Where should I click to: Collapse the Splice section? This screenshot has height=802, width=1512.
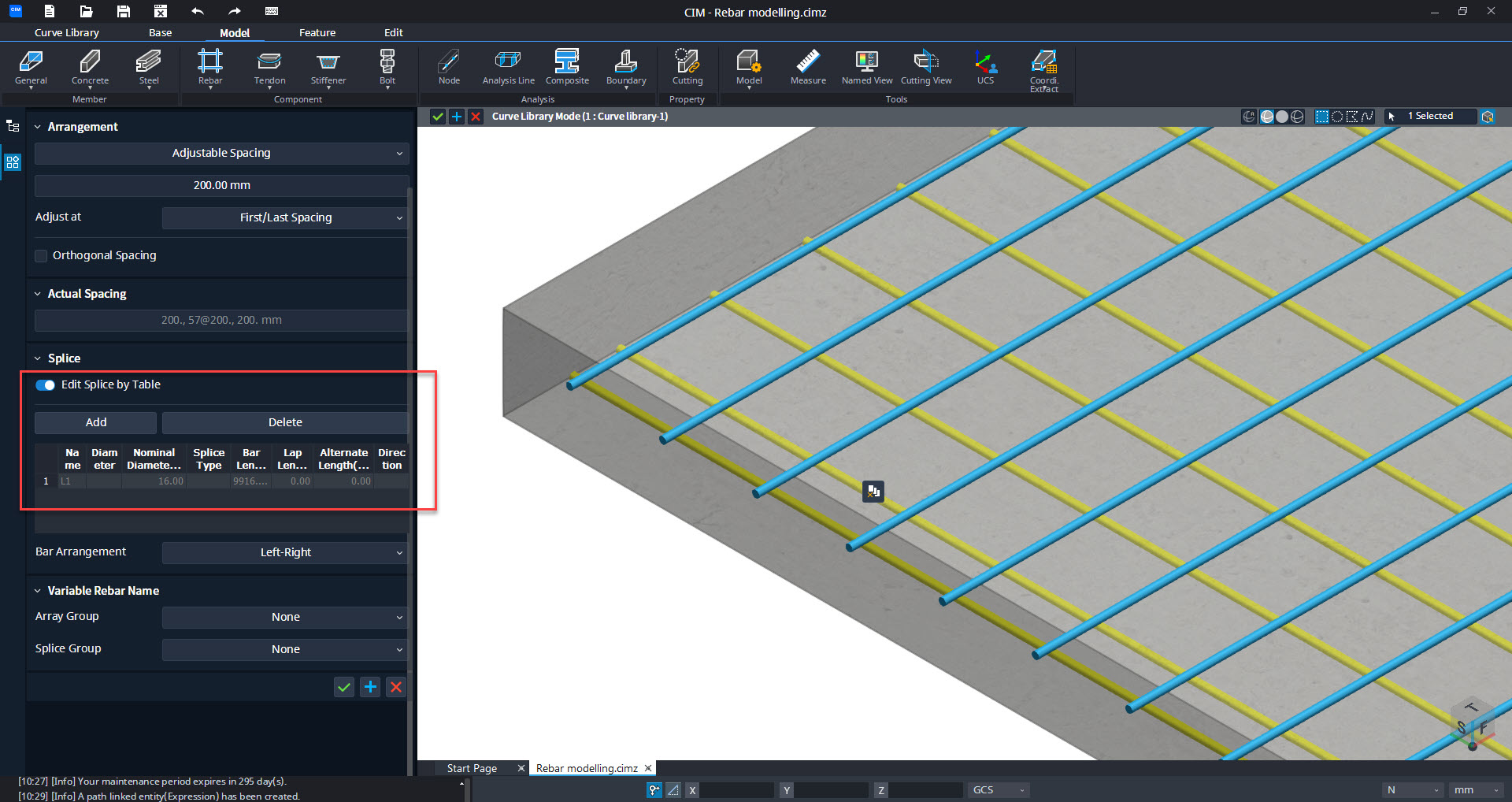(x=37, y=358)
